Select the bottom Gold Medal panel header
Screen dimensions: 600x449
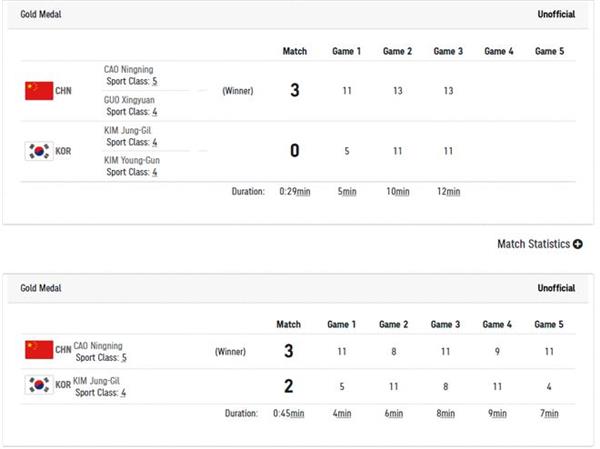43,288
